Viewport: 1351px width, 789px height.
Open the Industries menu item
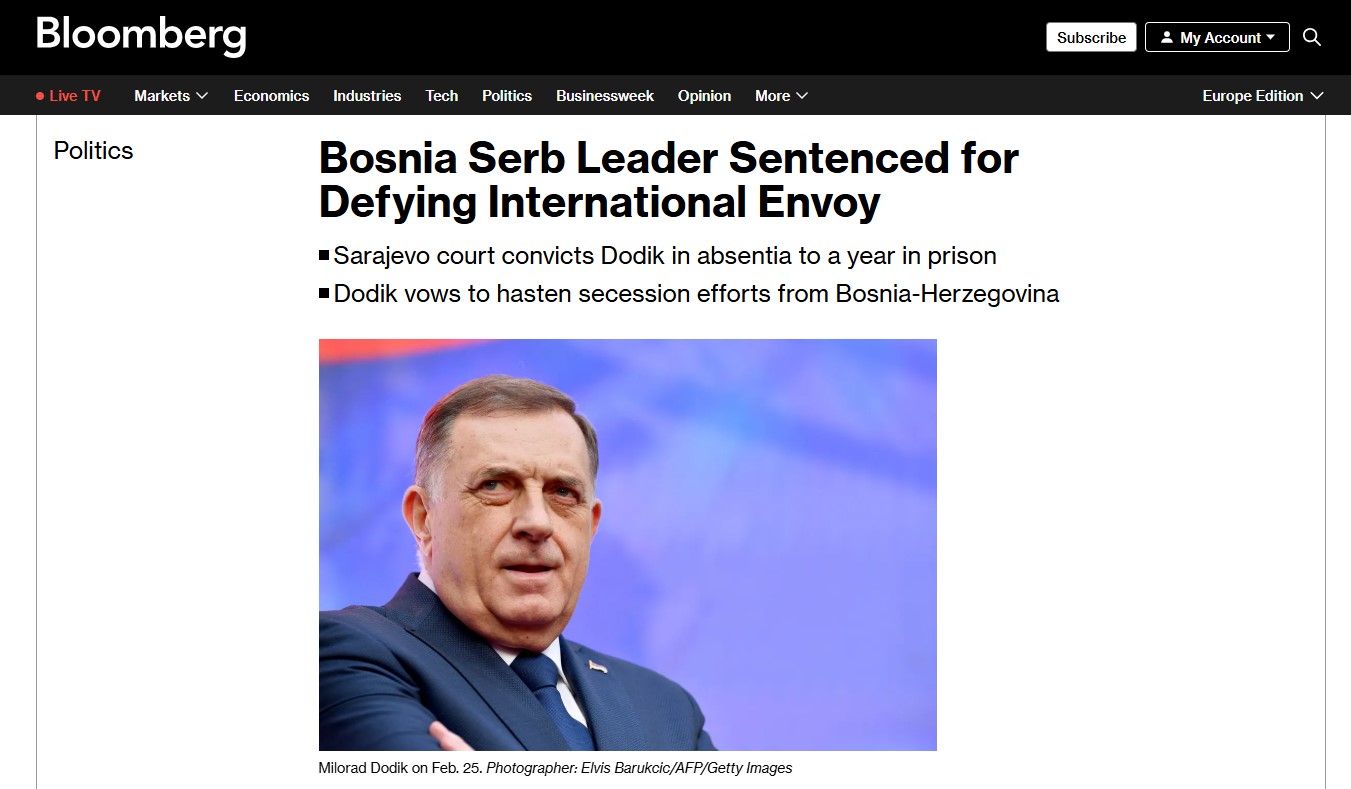pyautogui.click(x=367, y=96)
